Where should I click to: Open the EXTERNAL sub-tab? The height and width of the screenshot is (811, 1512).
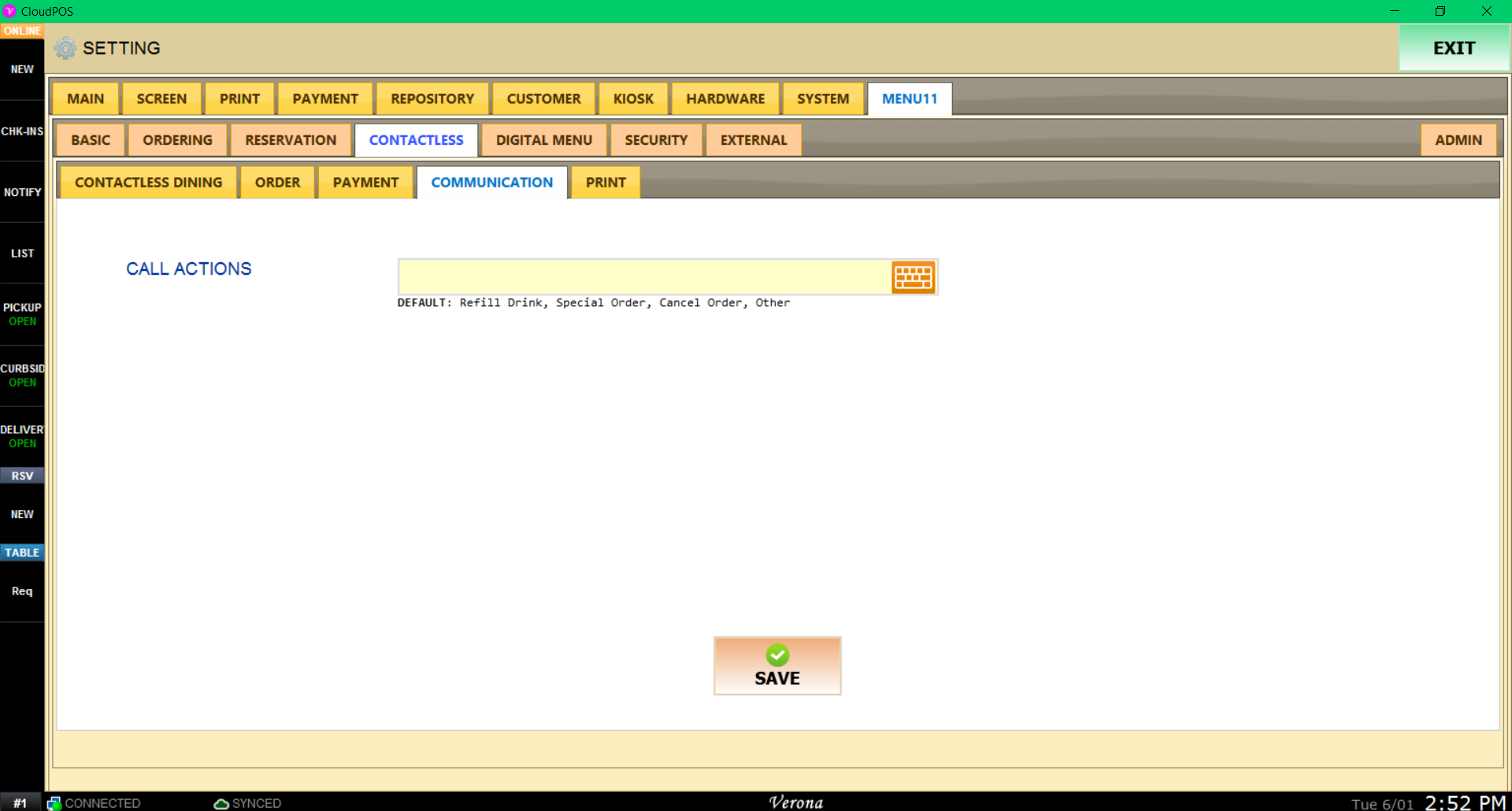point(754,140)
